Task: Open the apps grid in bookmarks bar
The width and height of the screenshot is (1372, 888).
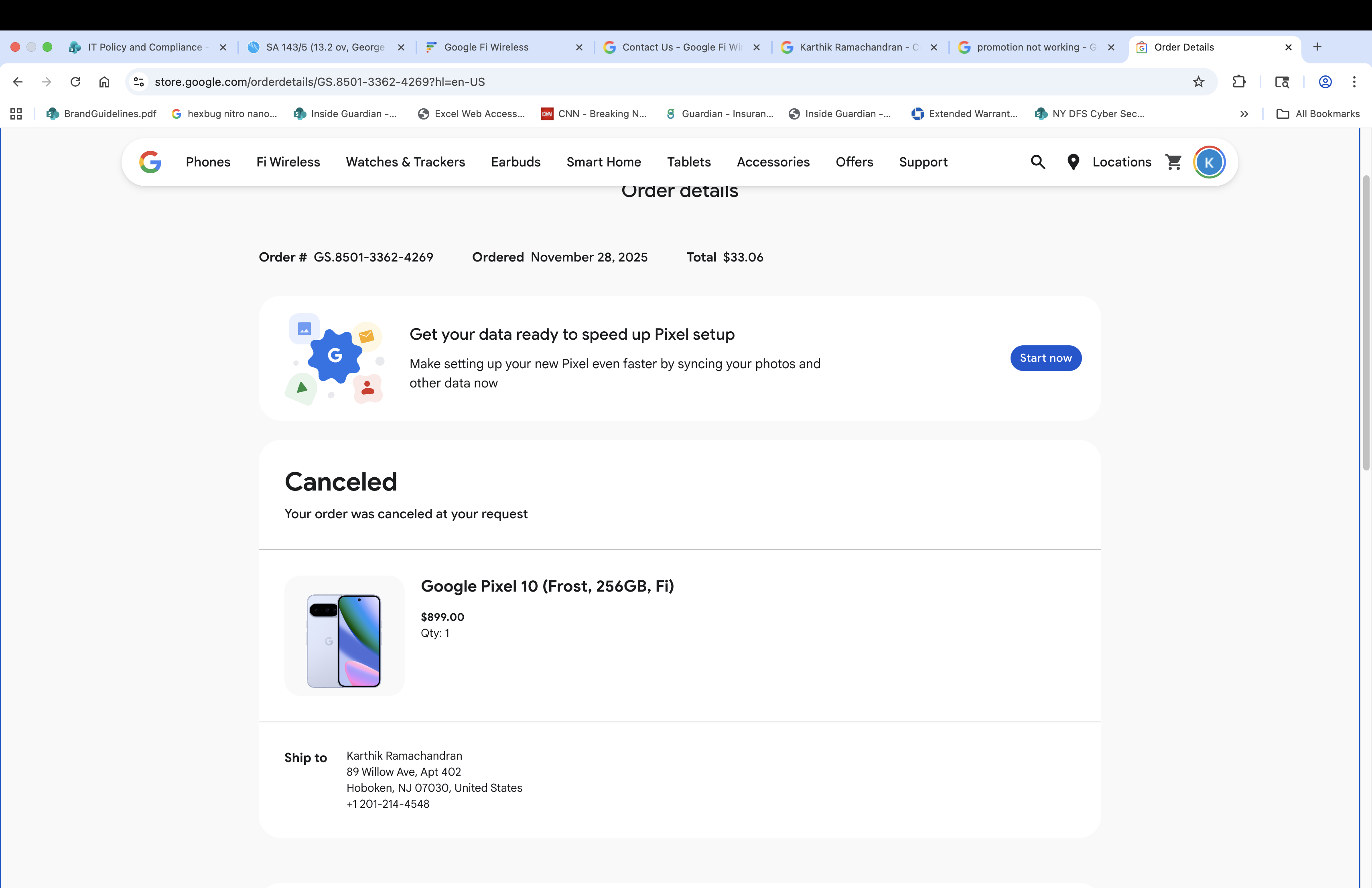Action: coord(16,114)
